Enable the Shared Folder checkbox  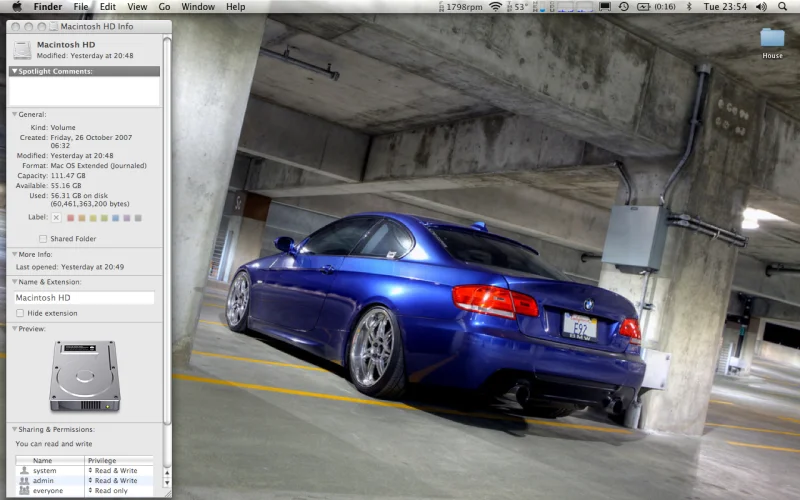[x=43, y=239]
